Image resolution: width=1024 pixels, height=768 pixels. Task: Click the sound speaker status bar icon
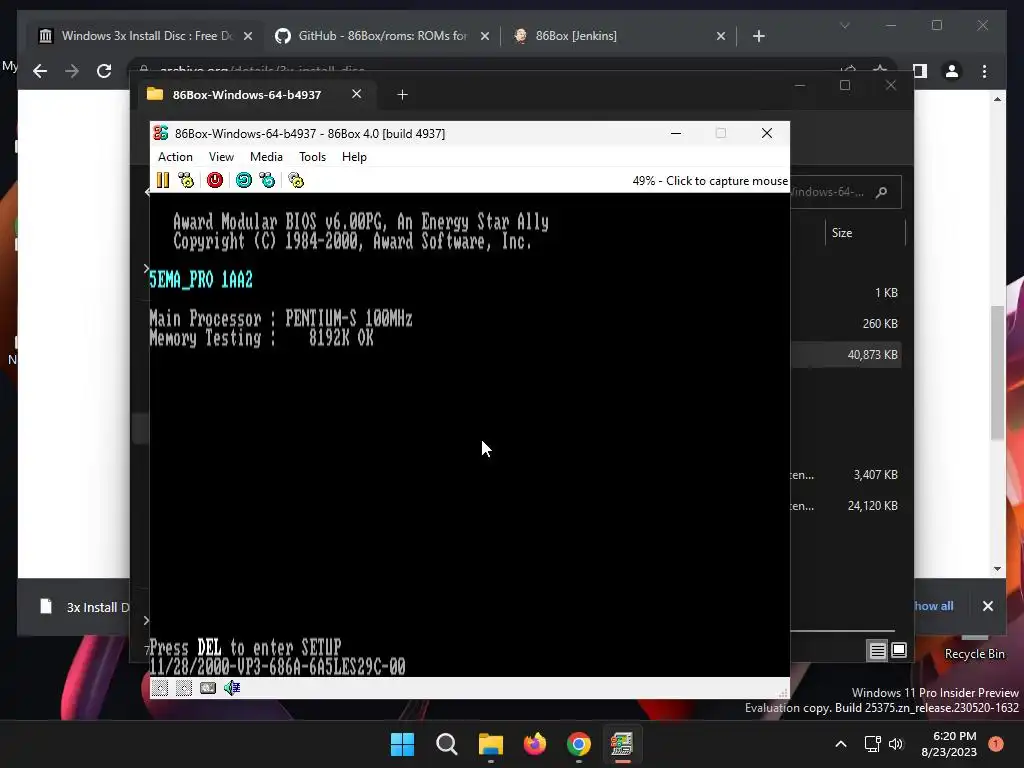point(232,688)
